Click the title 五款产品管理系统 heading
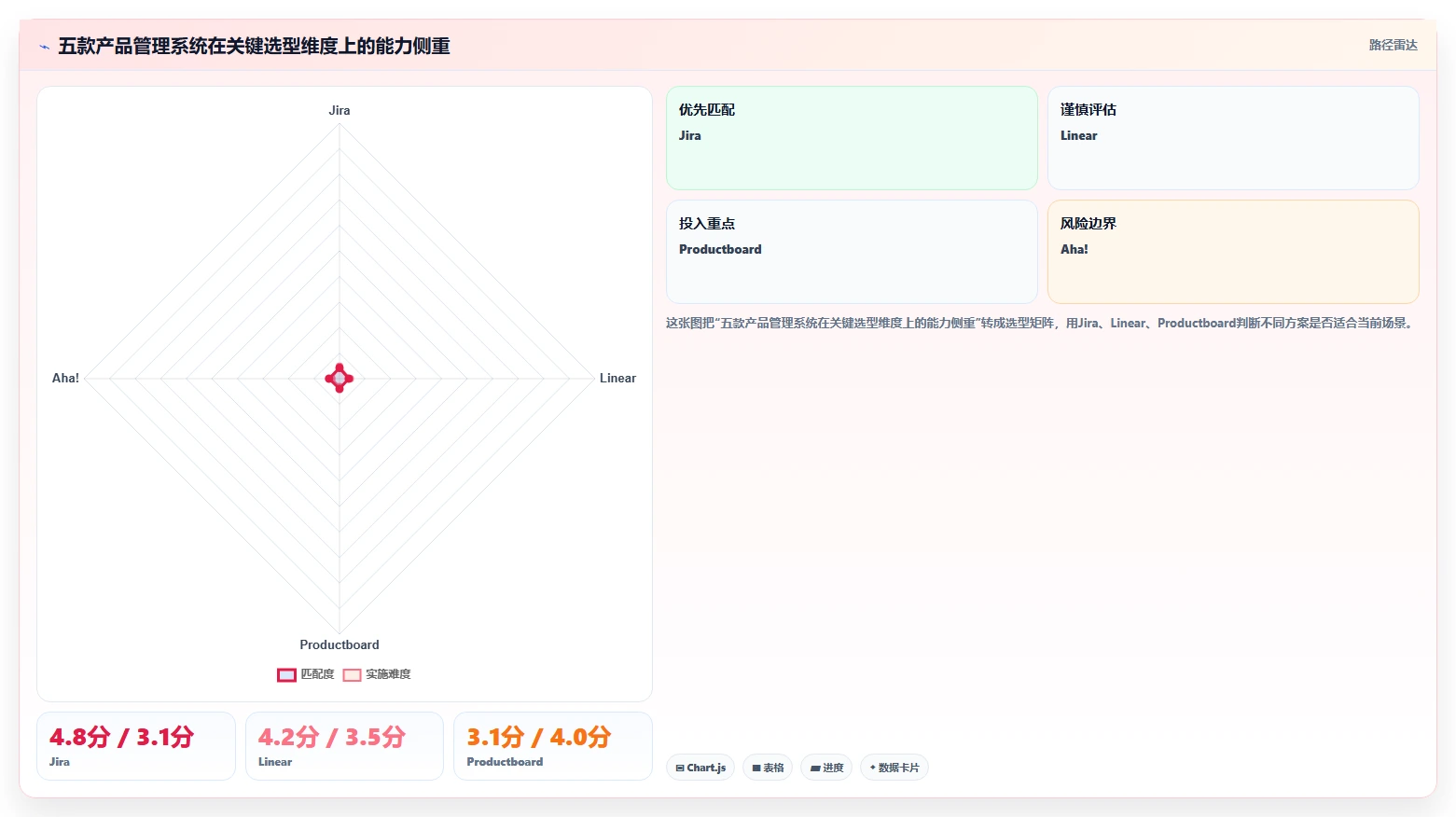1456x817 pixels. point(254,46)
